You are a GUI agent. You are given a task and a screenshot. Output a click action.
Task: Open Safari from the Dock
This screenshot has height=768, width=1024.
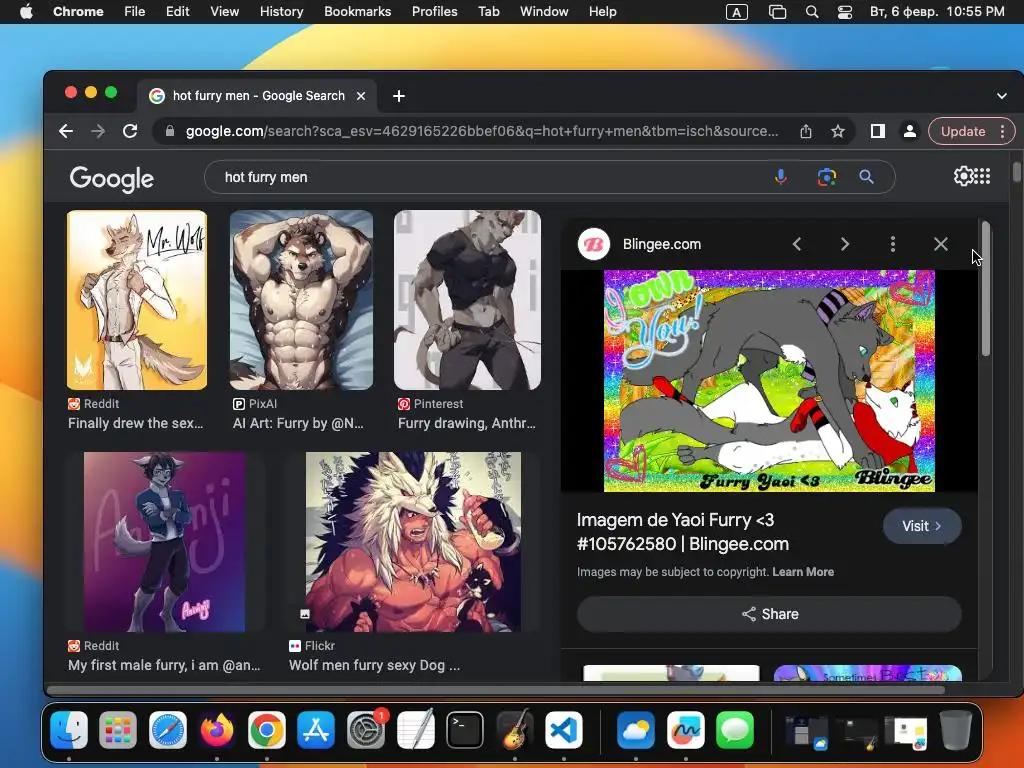[168, 729]
